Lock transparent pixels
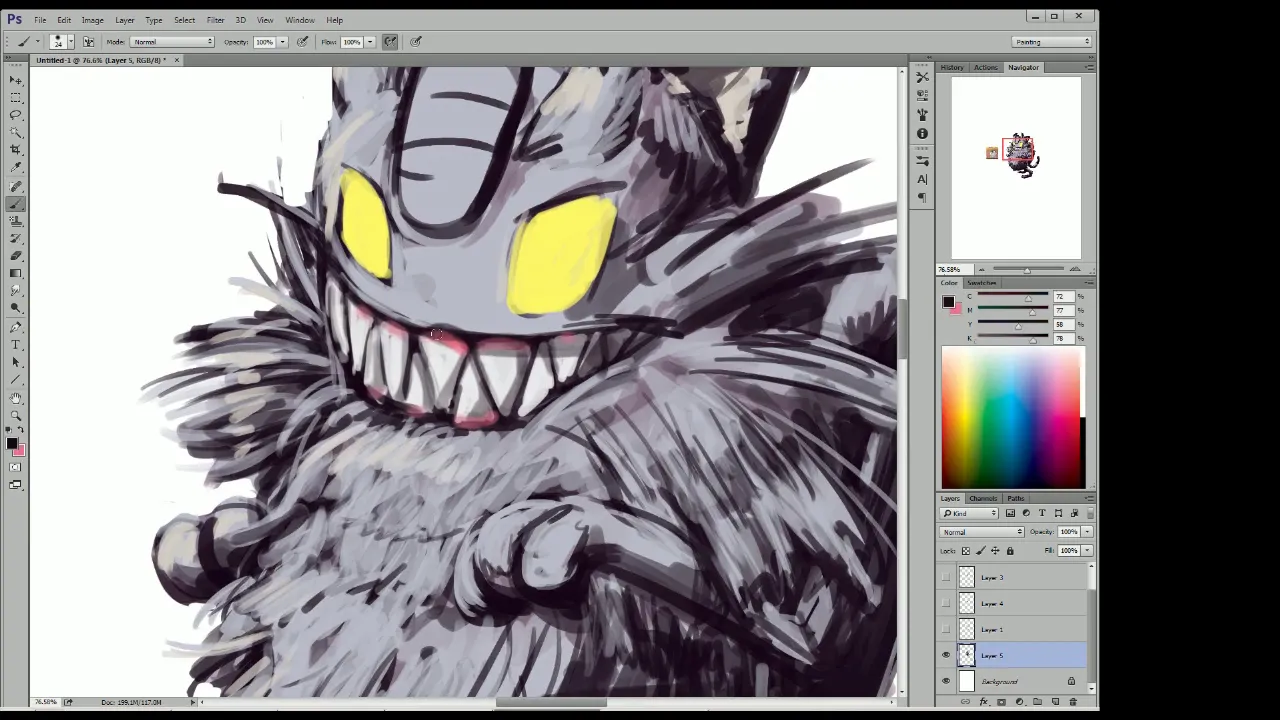 tap(966, 551)
